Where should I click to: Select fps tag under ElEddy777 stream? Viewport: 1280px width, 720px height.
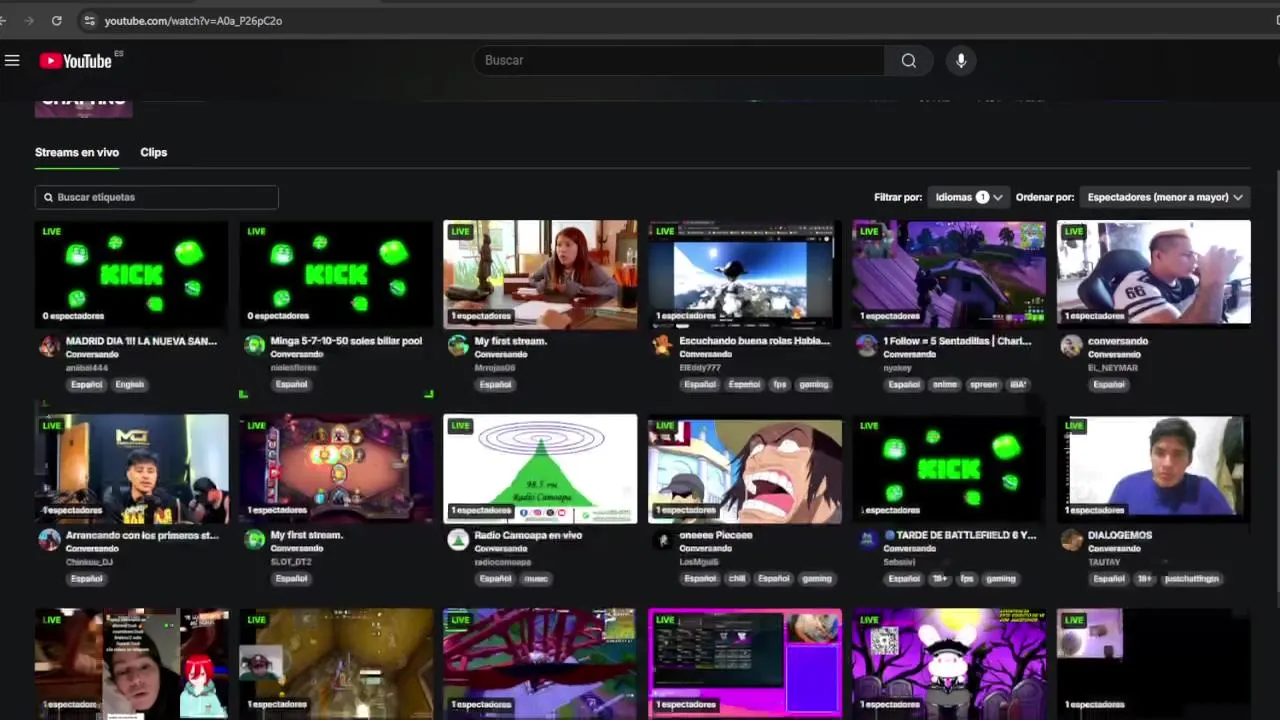tap(780, 384)
